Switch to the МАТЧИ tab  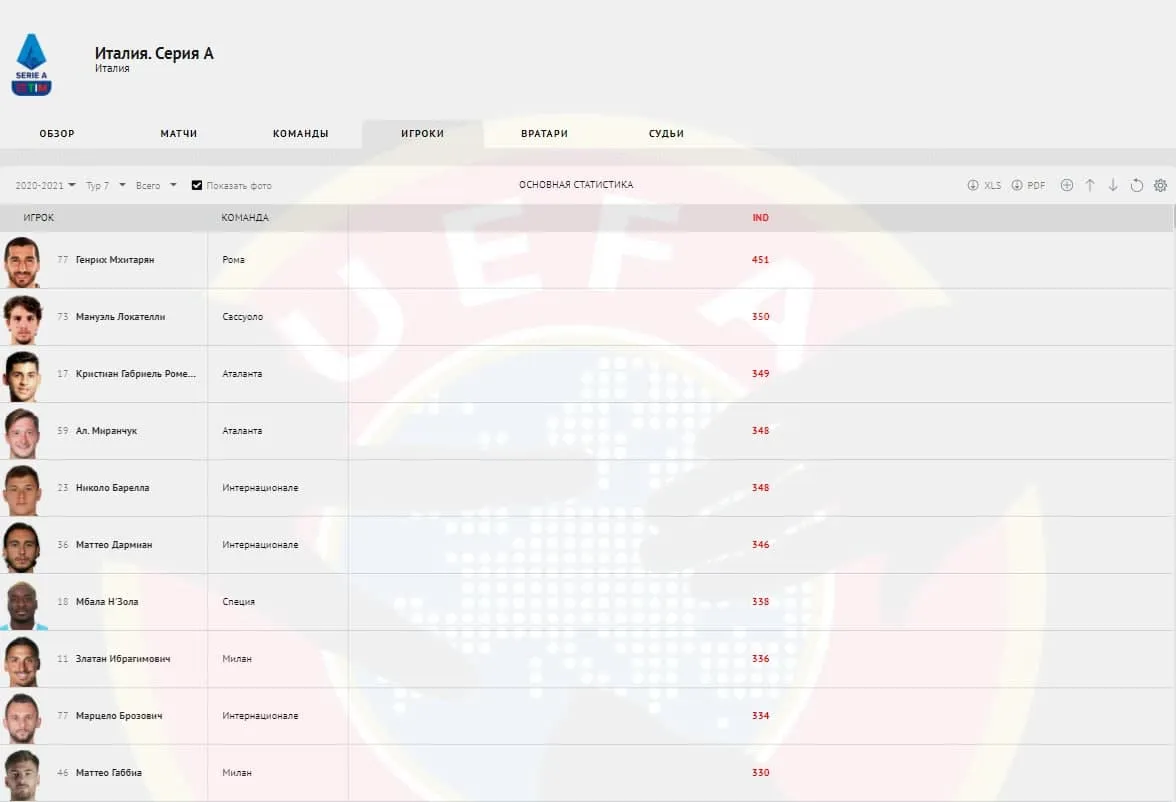coord(178,134)
